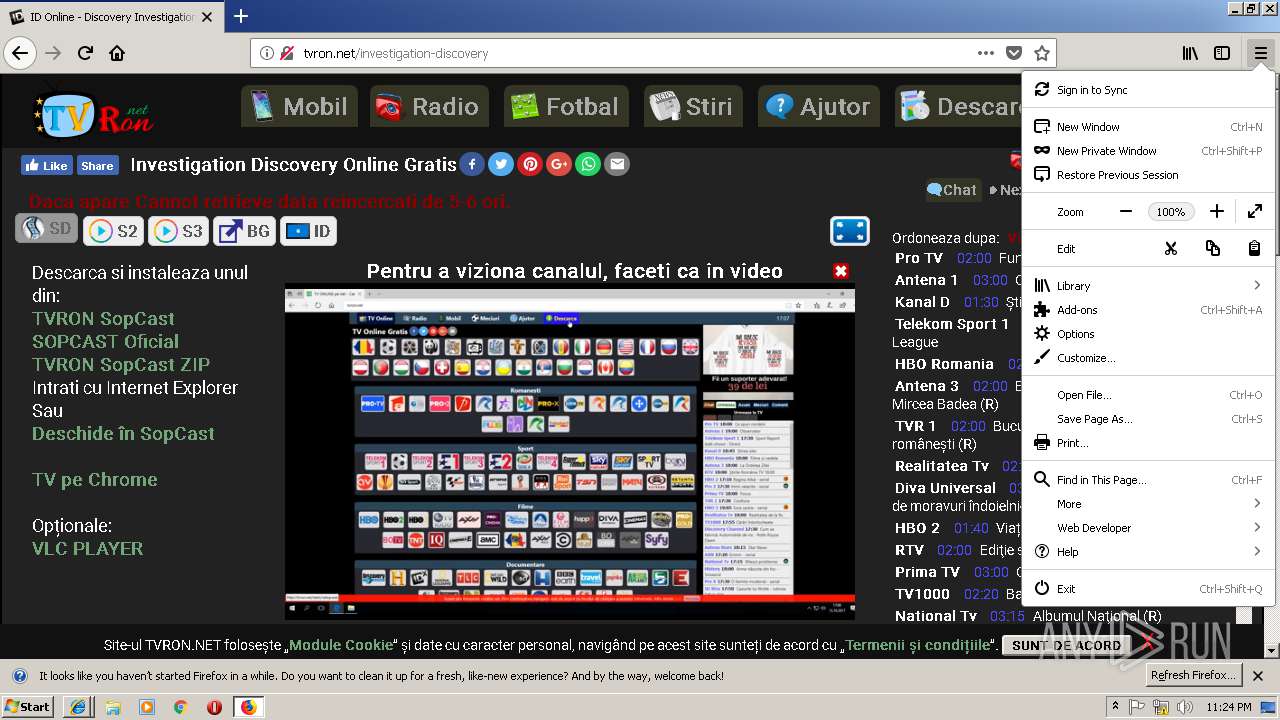Reload the current page
The image size is (1280, 720).
[x=86, y=53]
